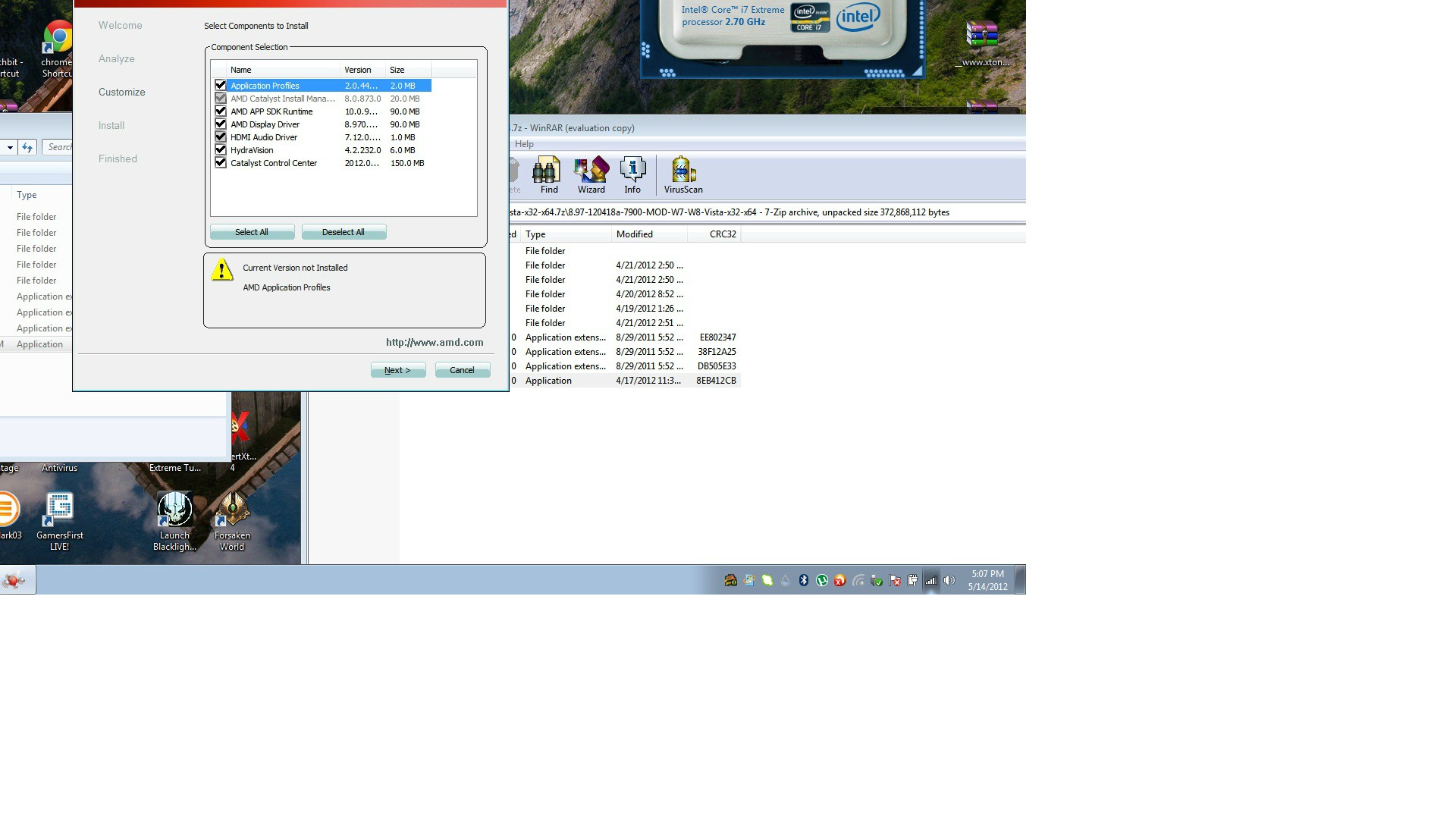Click Next in the AMD installer
The height and width of the screenshot is (819, 1456).
click(x=398, y=370)
